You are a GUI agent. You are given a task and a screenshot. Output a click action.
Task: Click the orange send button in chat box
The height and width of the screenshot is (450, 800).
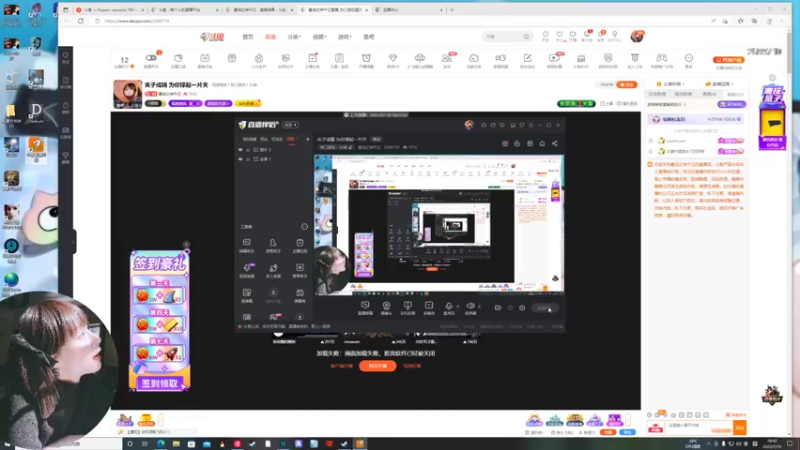click(740, 428)
